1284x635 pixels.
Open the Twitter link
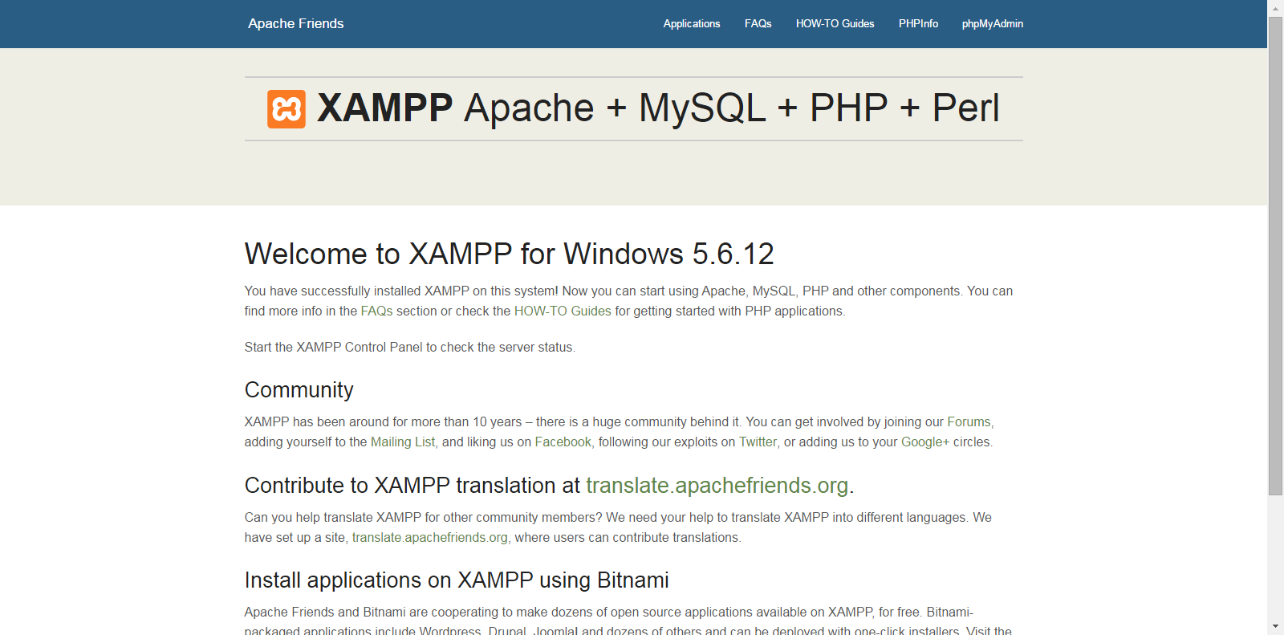point(759,442)
